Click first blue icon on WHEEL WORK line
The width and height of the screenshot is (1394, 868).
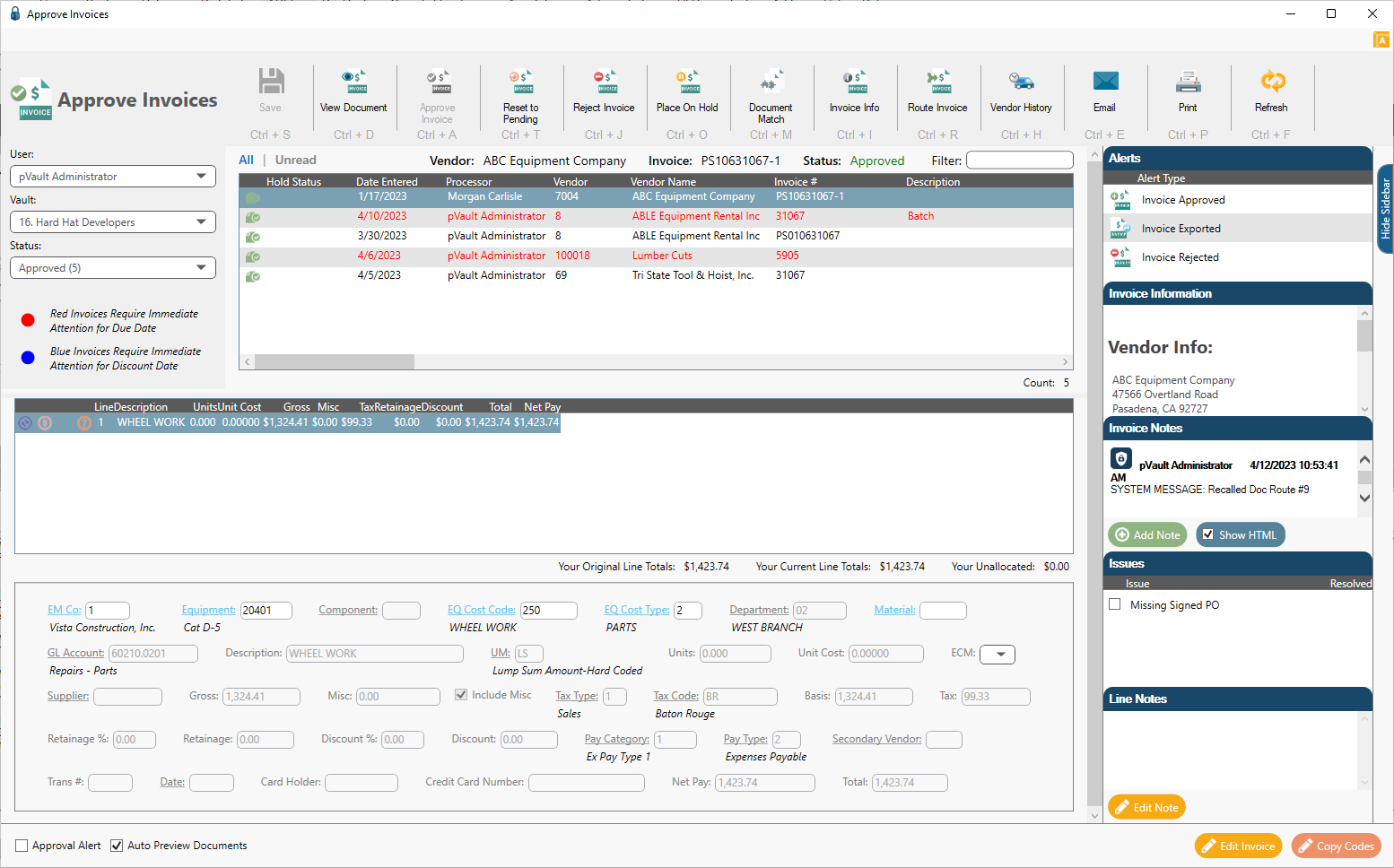coord(25,422)
